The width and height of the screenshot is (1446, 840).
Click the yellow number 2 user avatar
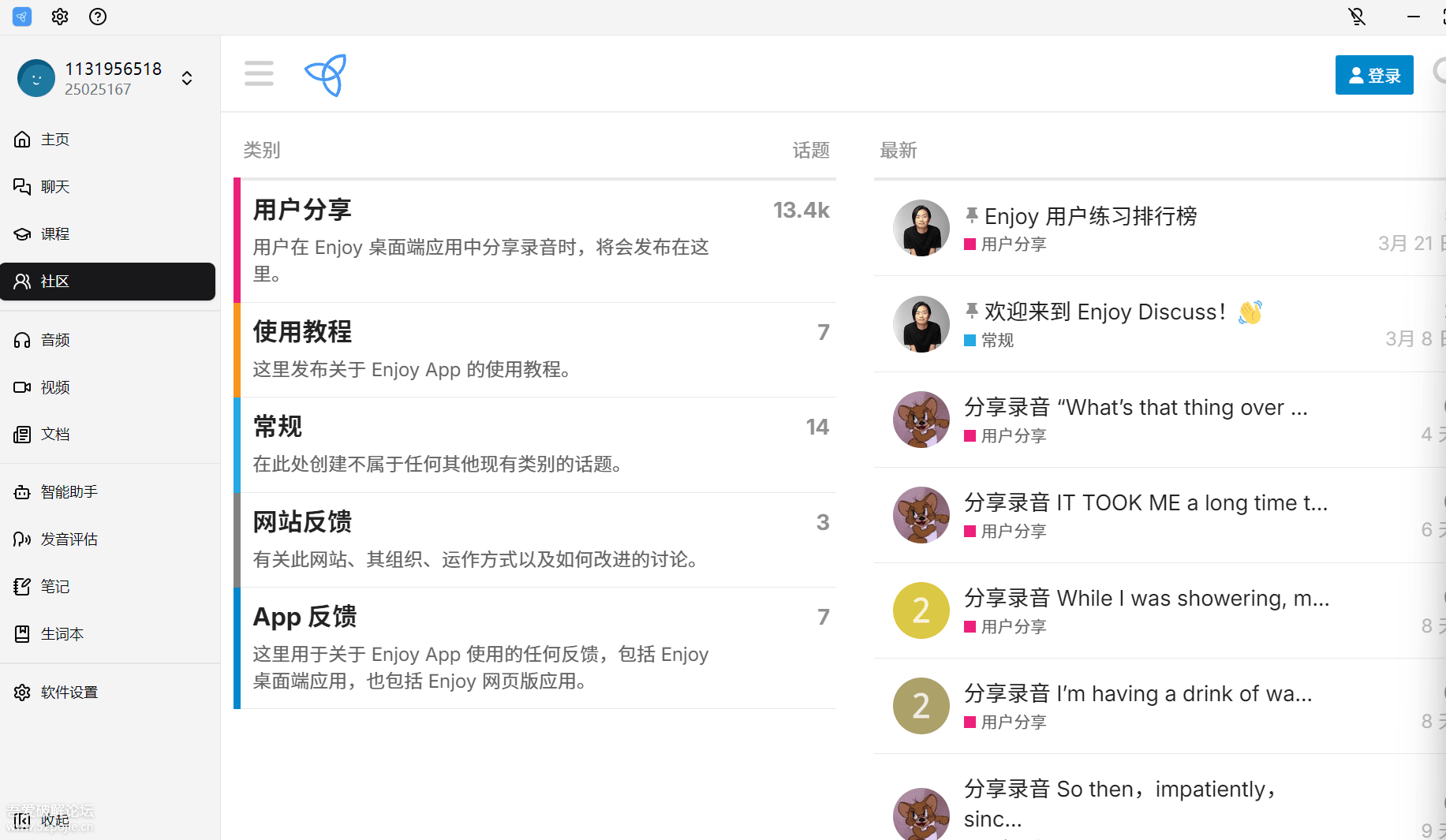click(921, 610)
